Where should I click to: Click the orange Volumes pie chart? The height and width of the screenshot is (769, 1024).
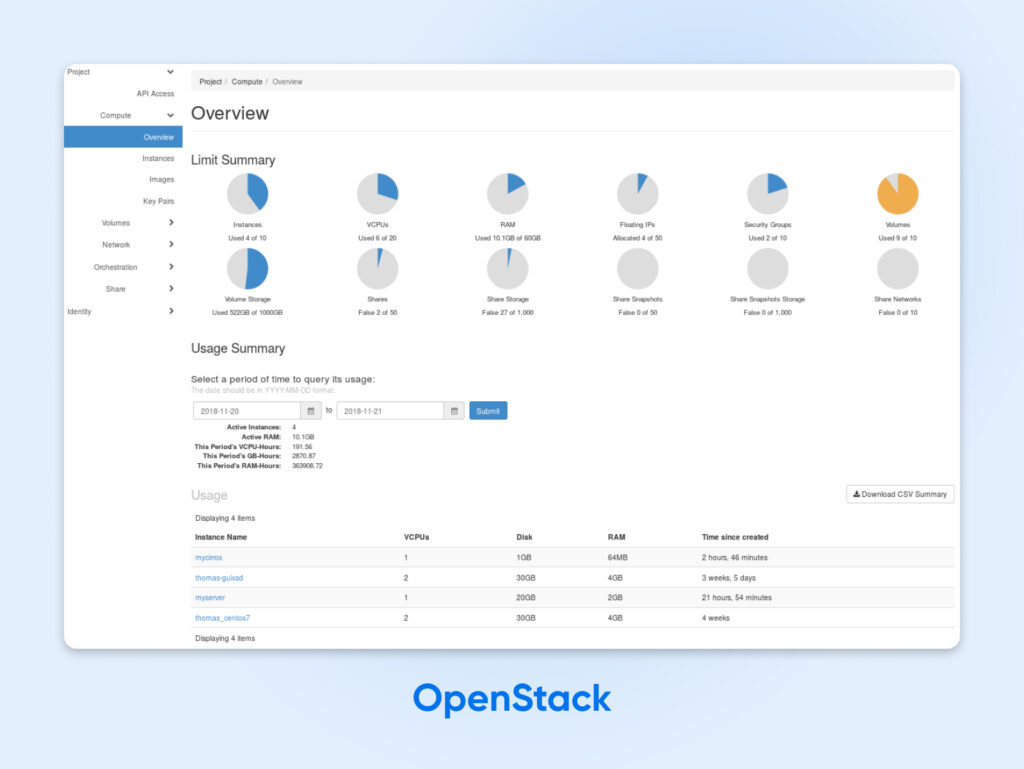897,194
